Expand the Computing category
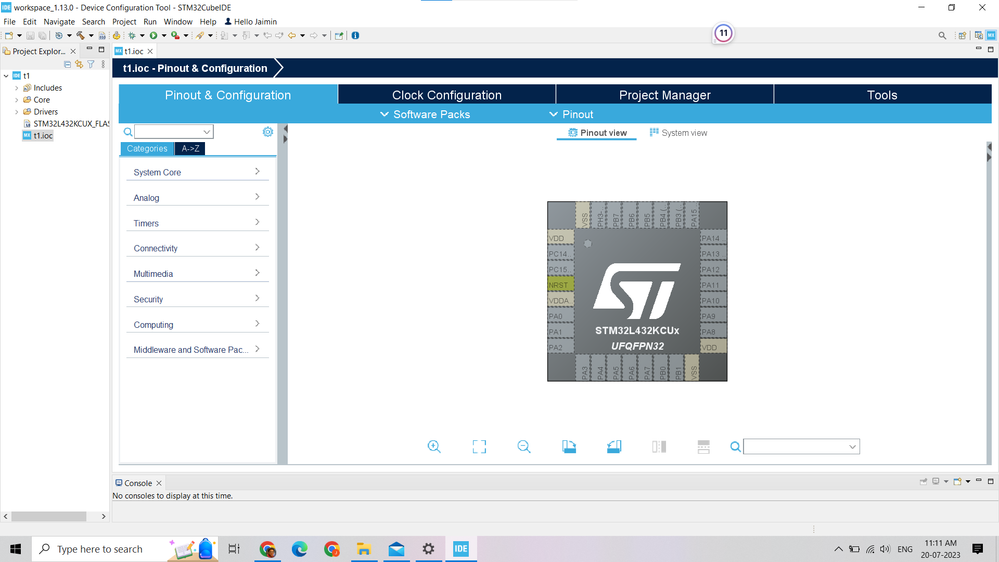 197,324
